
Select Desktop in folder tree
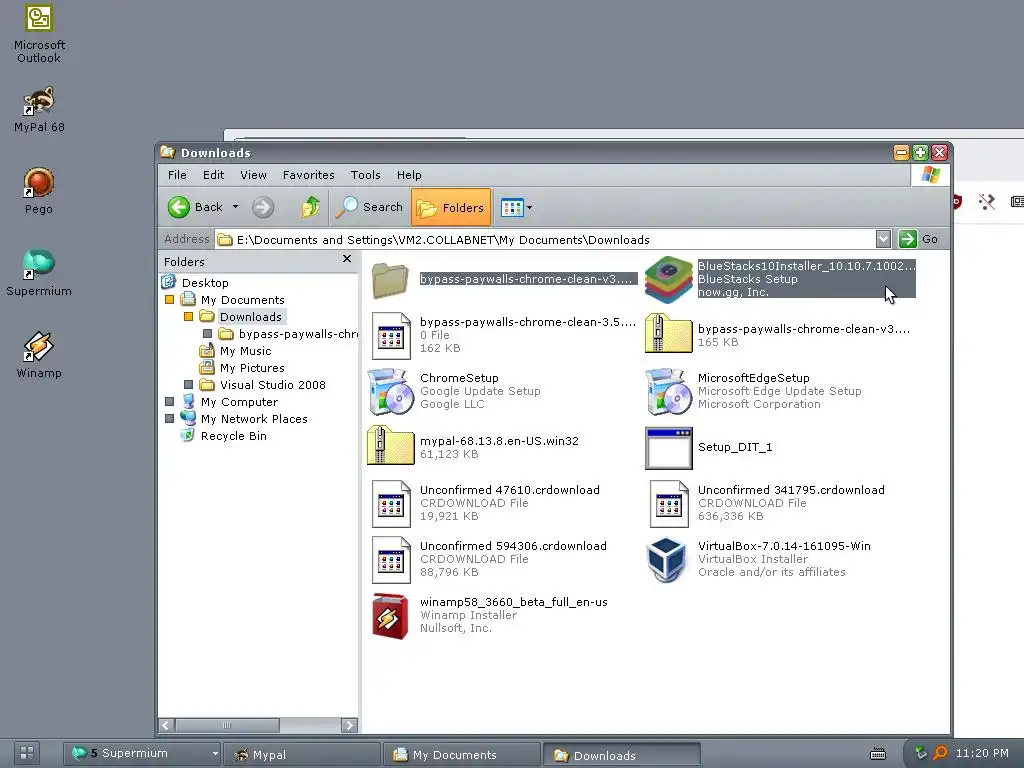pos(205,283)
